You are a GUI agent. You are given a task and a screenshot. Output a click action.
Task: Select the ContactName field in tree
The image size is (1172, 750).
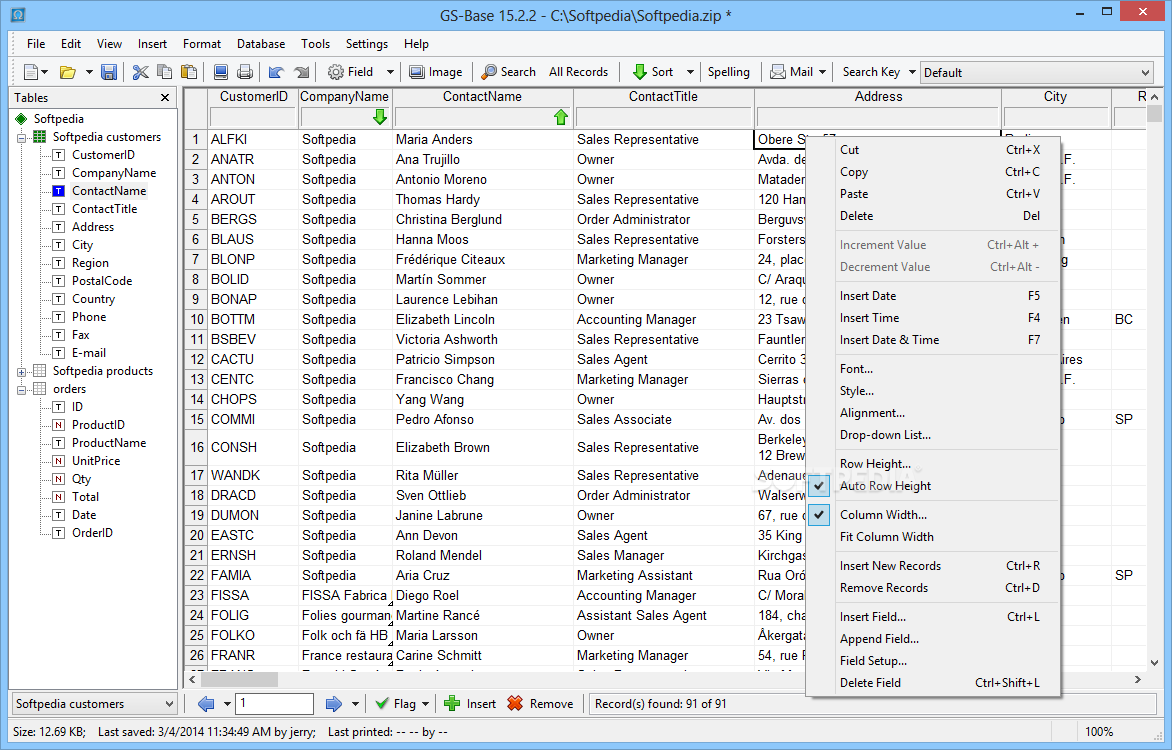(x=109, y=191)
